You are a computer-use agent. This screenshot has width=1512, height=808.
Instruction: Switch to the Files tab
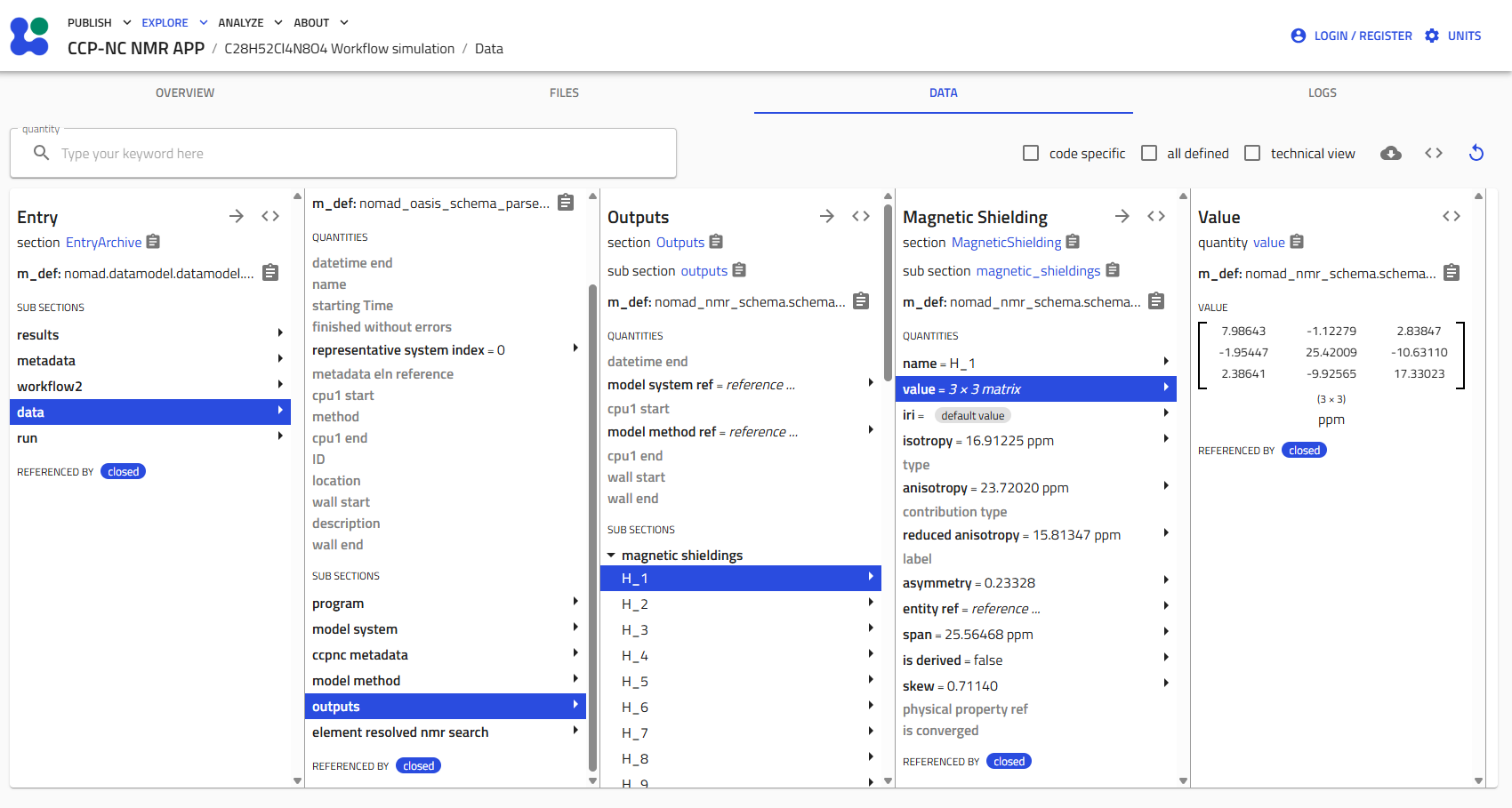564,92
